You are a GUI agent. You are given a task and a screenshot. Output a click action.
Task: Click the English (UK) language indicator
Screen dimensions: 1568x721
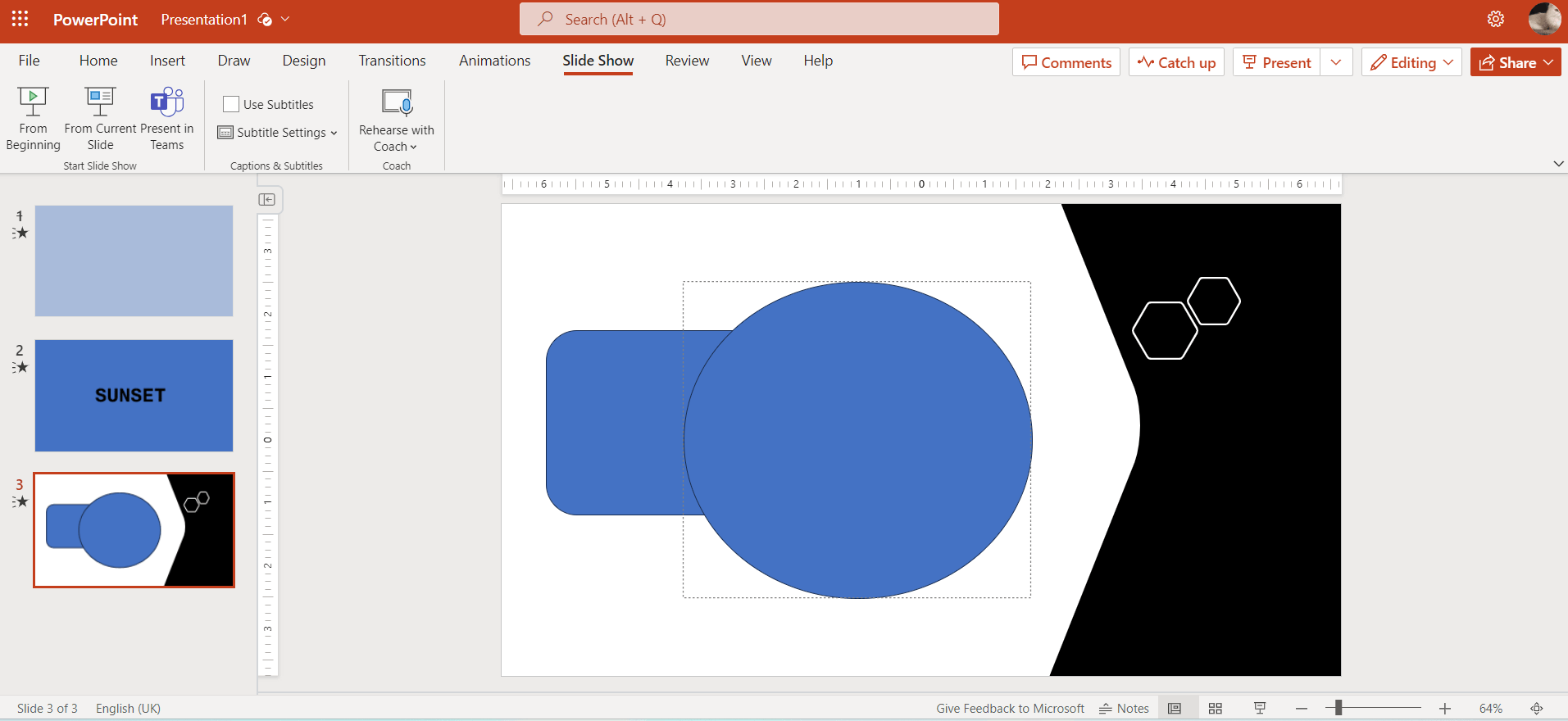tap(128, 708)
